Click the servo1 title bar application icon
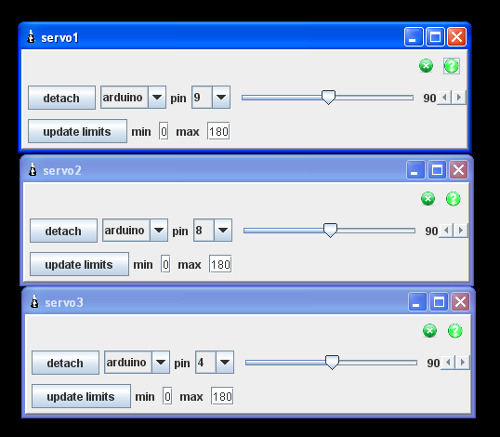 tap(31, 37)
